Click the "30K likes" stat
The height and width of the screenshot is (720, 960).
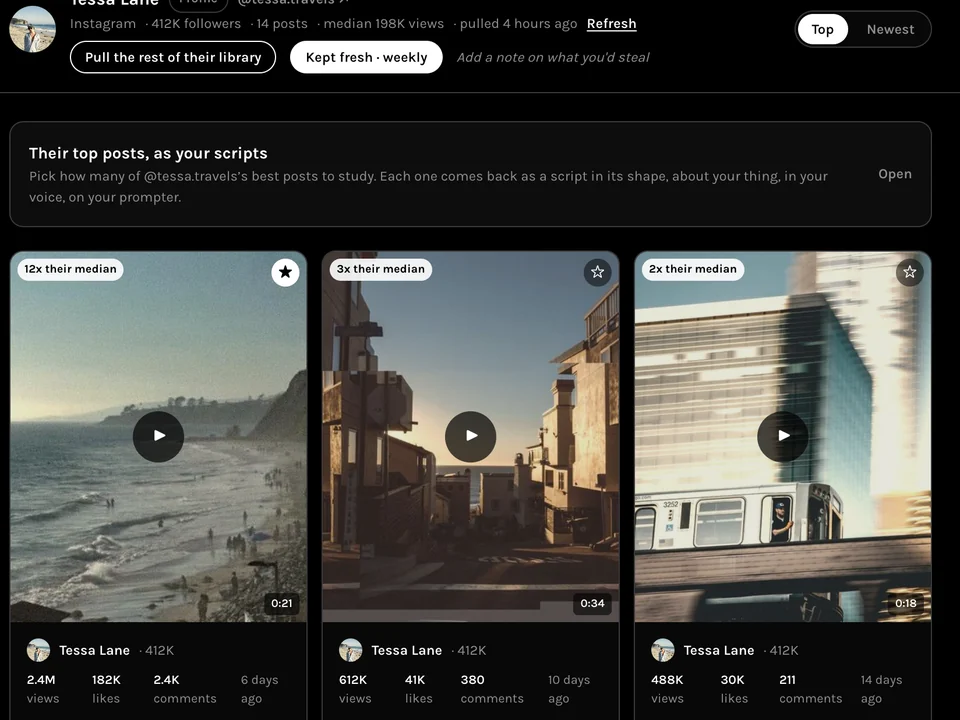(x=734, y=689)
